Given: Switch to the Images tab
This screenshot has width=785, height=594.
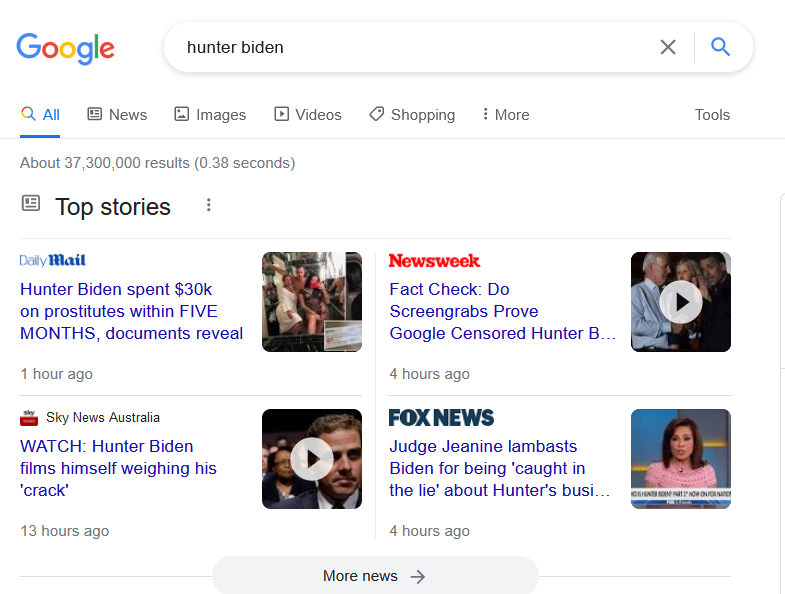Looking at the screenshot, I should click(x=210, y=115).
